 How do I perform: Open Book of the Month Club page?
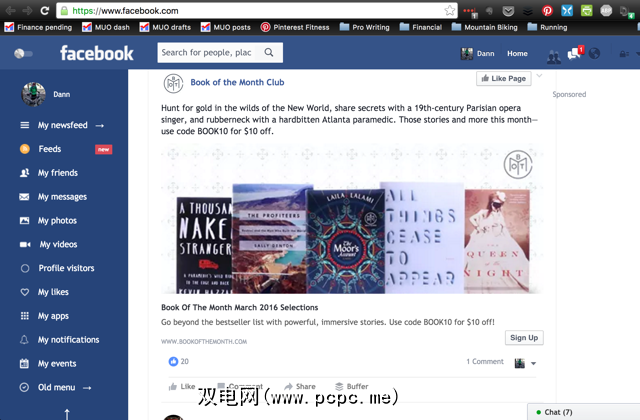tap(237, 82)
